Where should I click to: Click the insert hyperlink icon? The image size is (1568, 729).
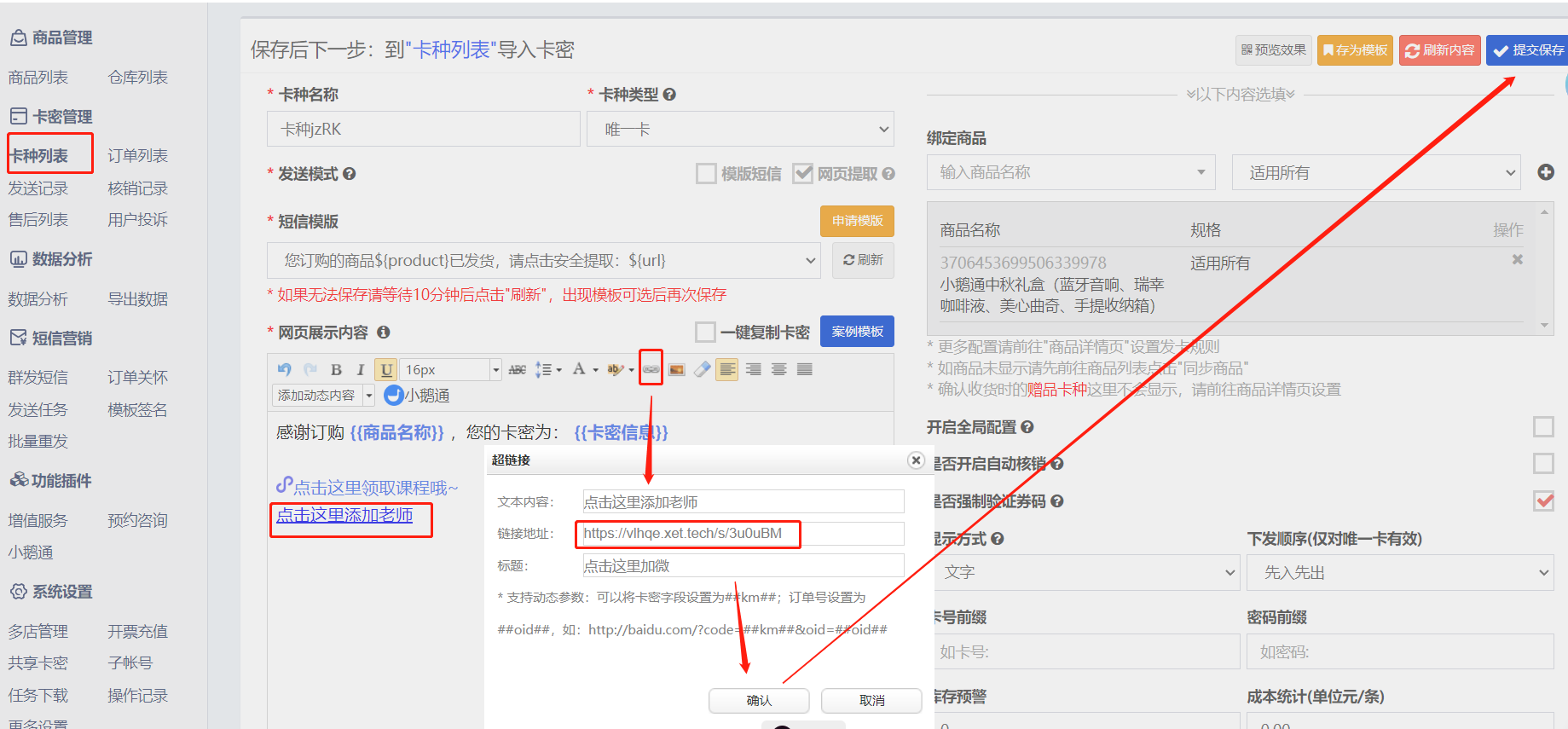[x=651, y=369]
